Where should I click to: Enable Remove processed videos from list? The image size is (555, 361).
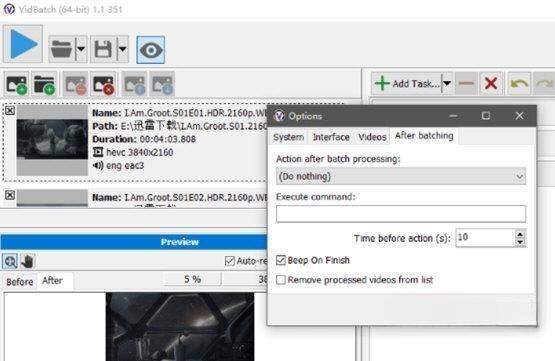281,280
